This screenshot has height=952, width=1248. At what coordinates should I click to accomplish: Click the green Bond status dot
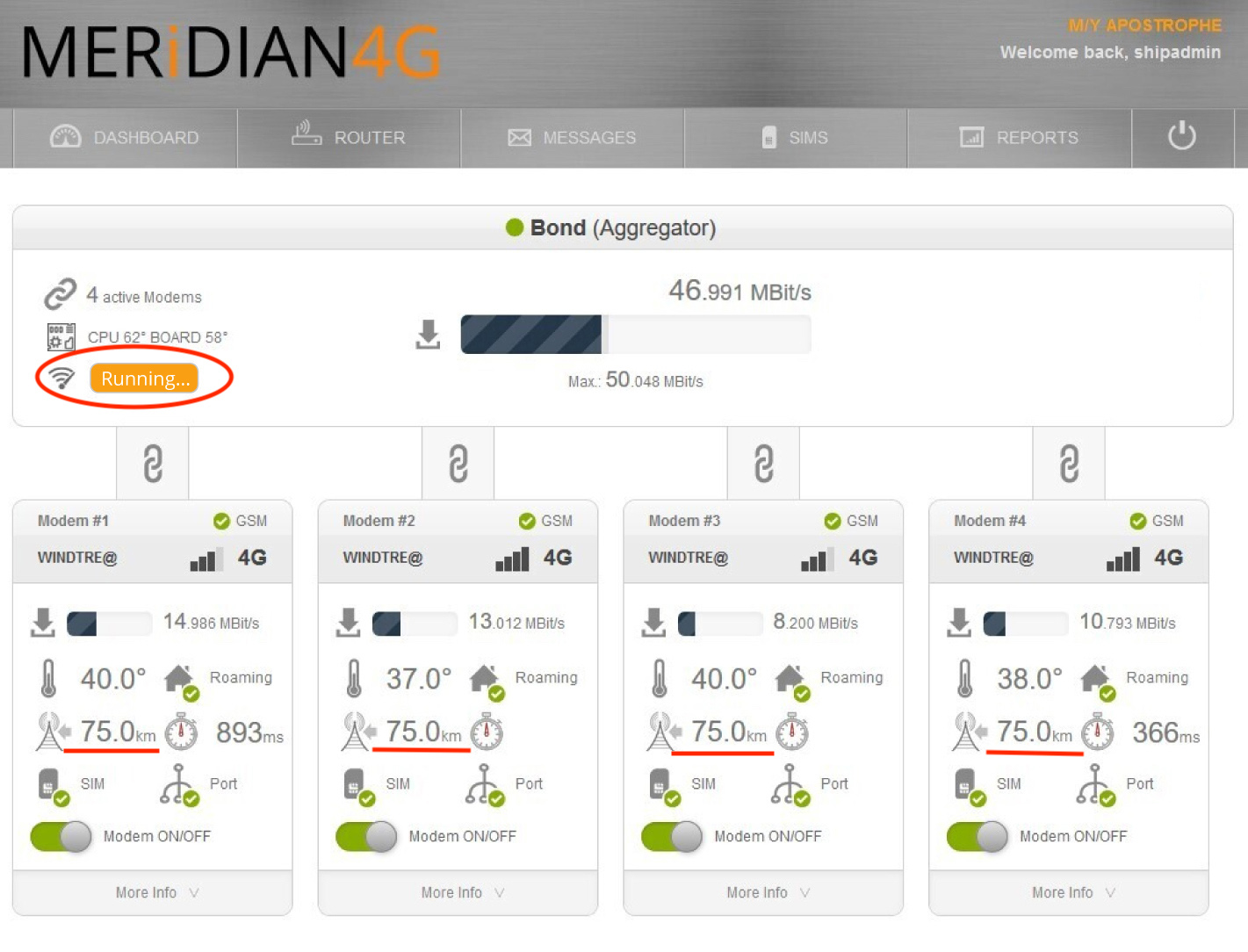coord(515,227)
